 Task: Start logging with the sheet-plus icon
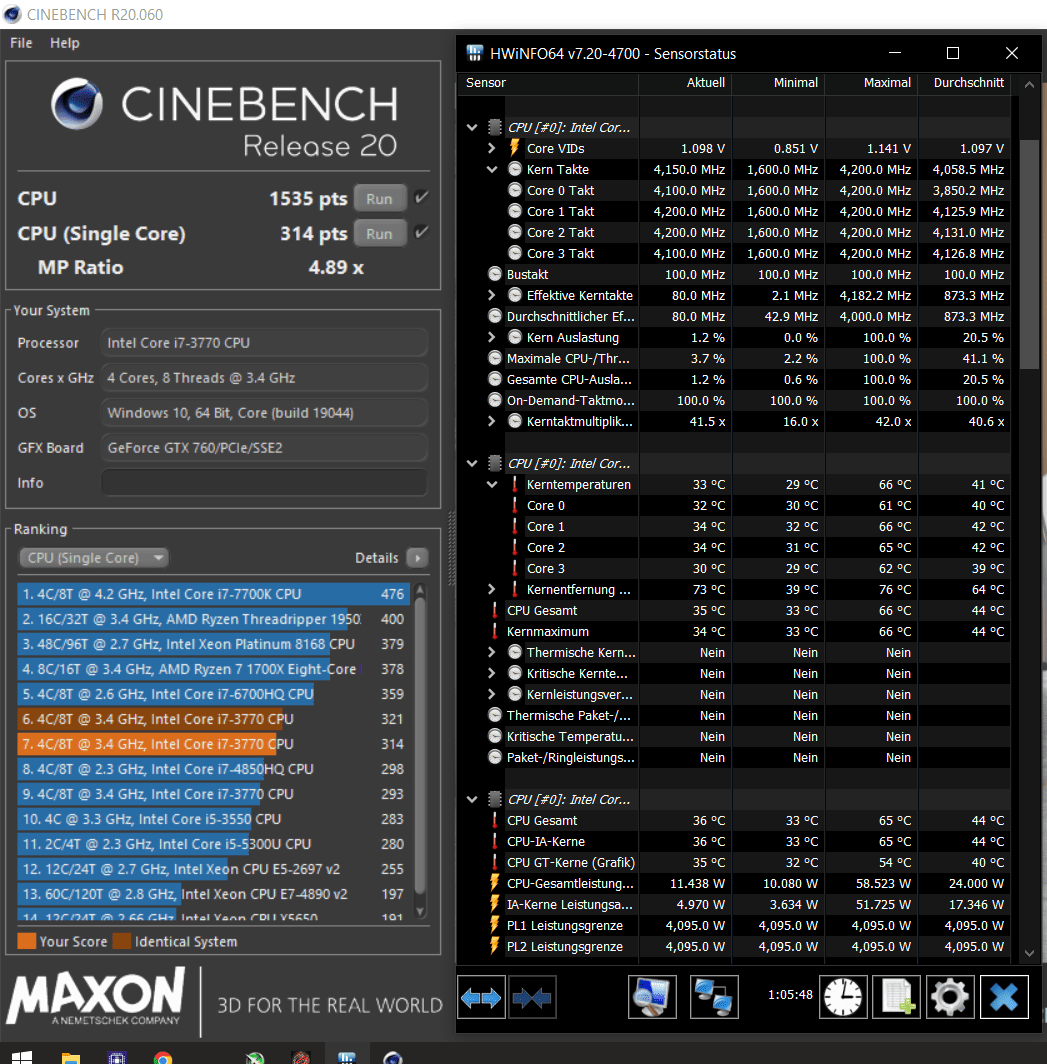click(896, 997)
